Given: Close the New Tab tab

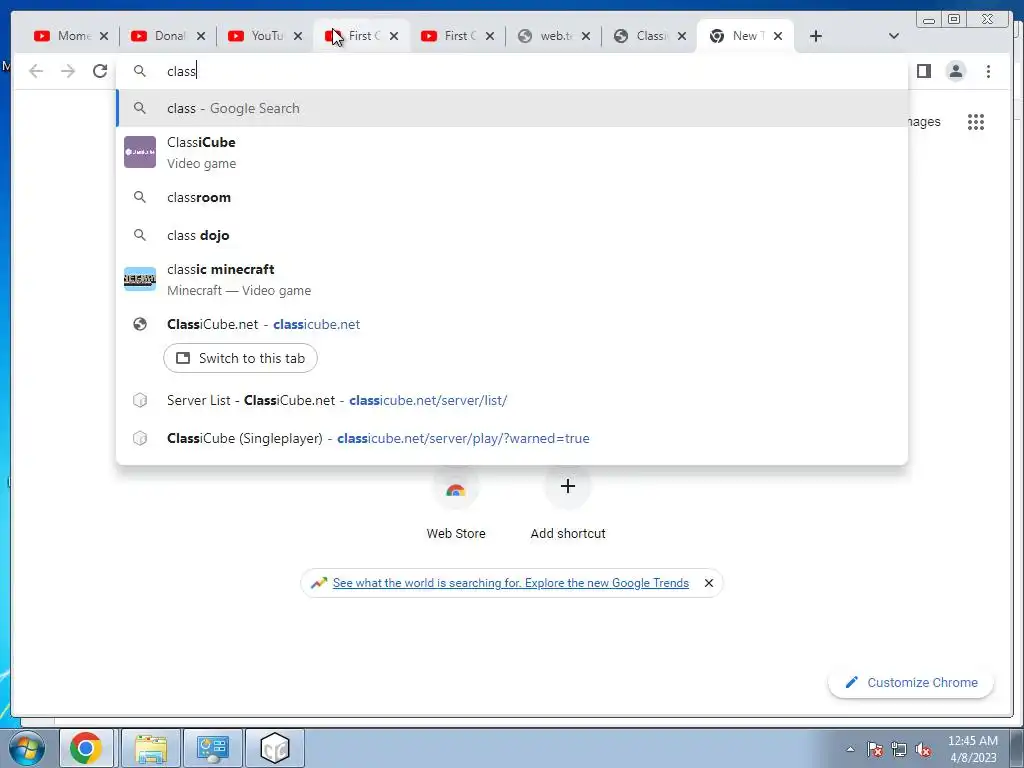Looking at the screenshot, I should [x=778, y=36].
